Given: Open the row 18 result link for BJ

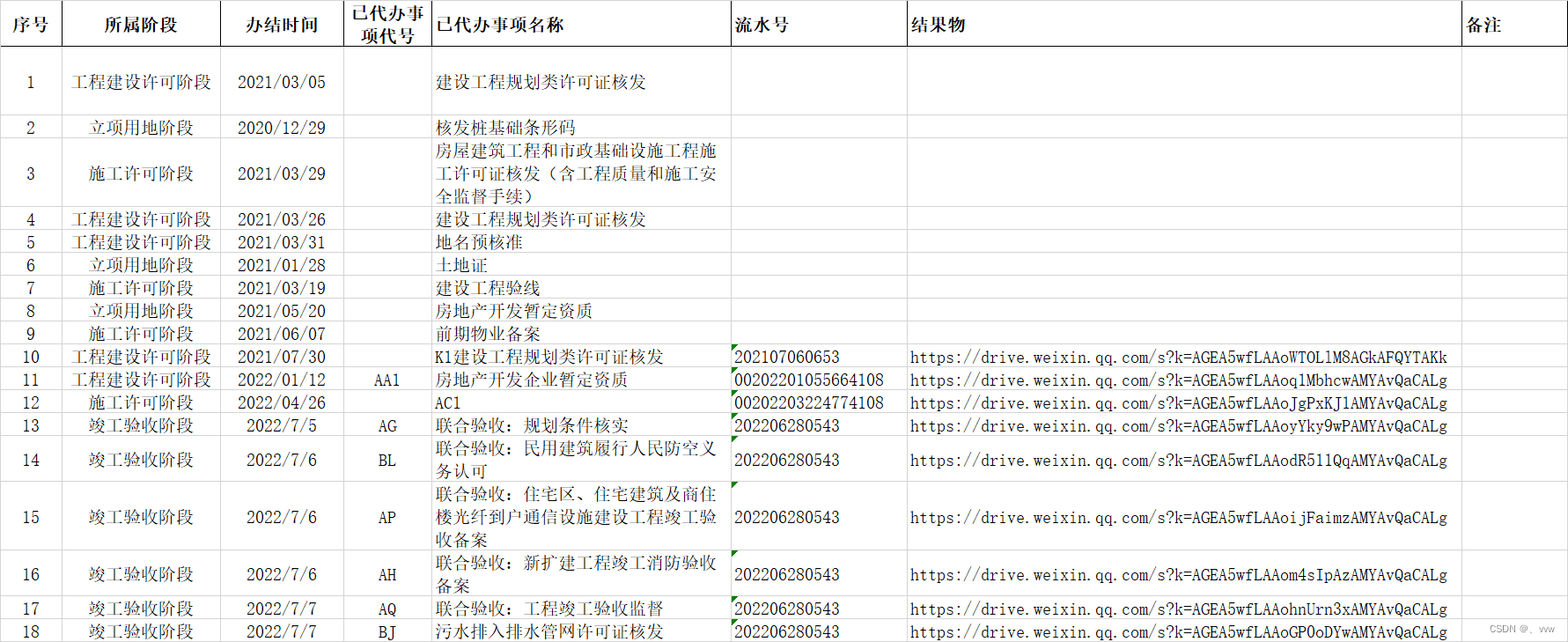Looking at the screenshot, I should pyautogui.click(x=1178, y=631).
